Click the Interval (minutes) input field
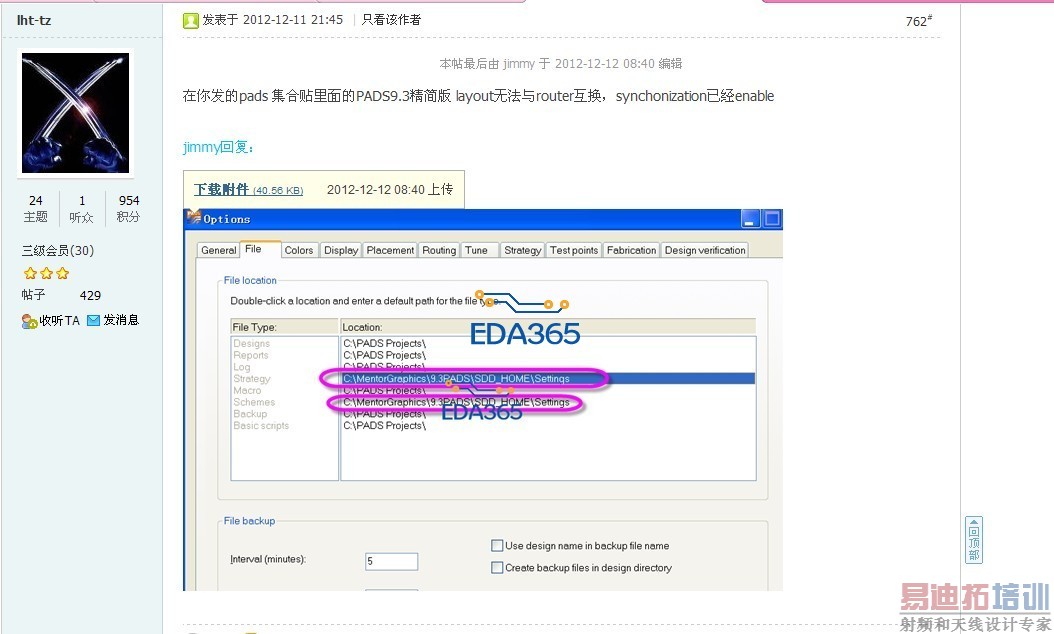1054x634 pixels. pyautogui.click(x=391, y=561)
